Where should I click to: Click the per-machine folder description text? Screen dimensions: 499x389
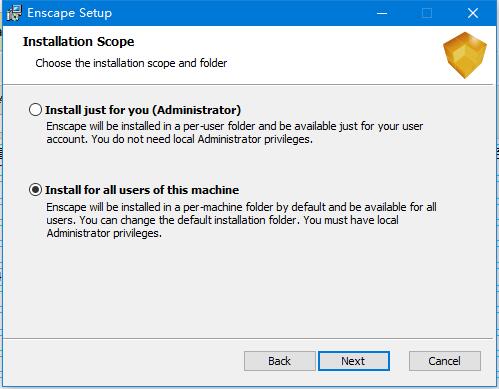[x=241, y=220]
